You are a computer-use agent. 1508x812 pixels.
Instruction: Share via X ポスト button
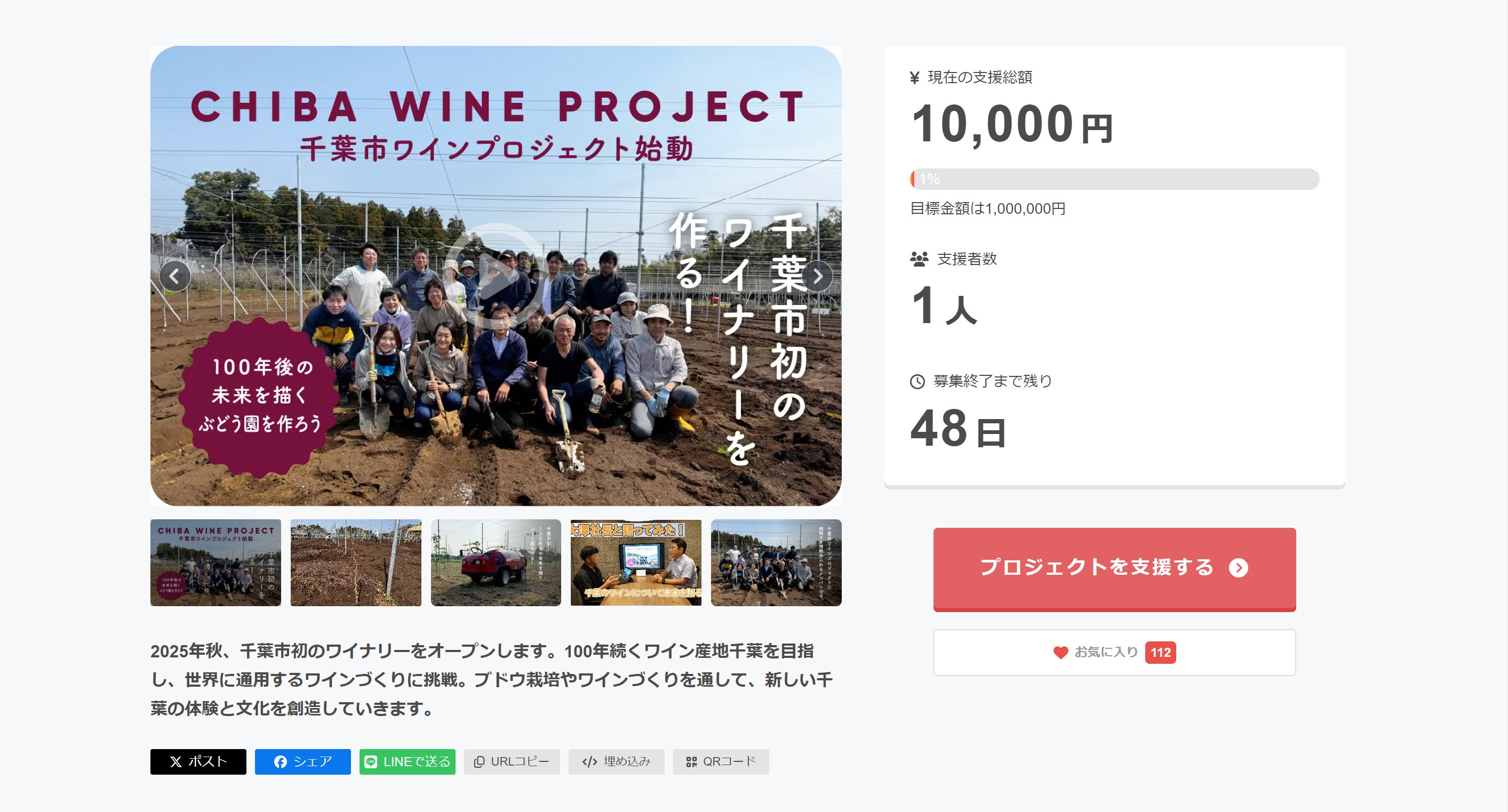point(198,762)
